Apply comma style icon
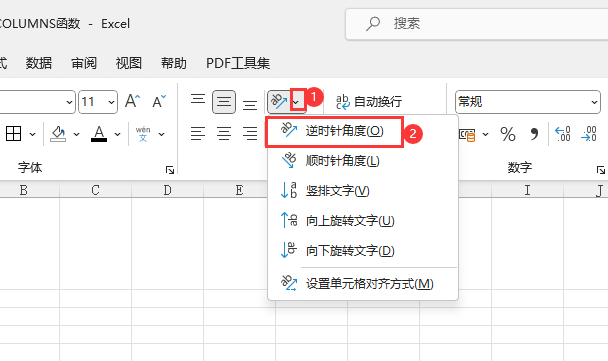 click(x=534, y=134)
